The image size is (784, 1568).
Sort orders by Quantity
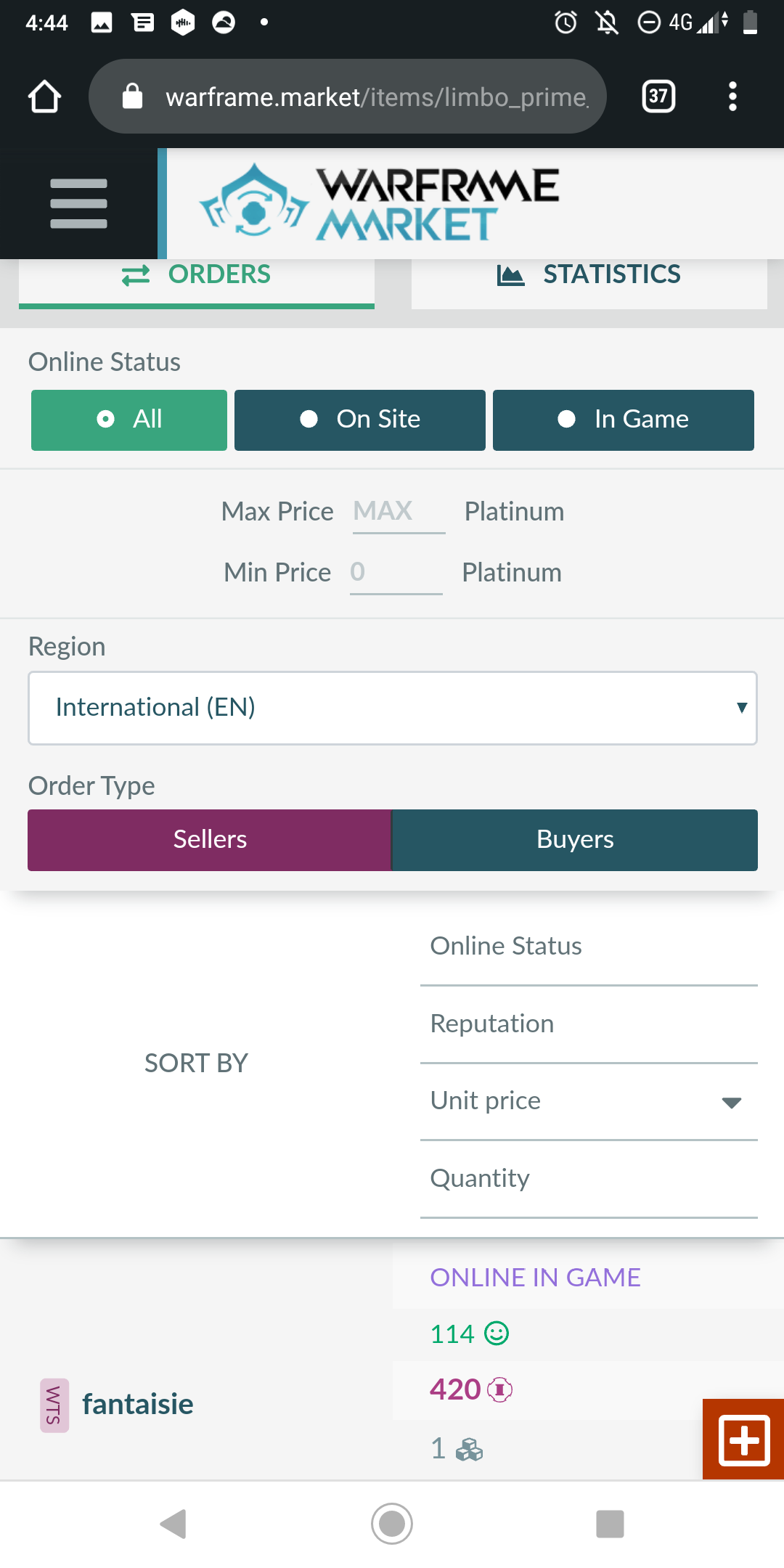pyautogui.click(x=589, y=1178)
